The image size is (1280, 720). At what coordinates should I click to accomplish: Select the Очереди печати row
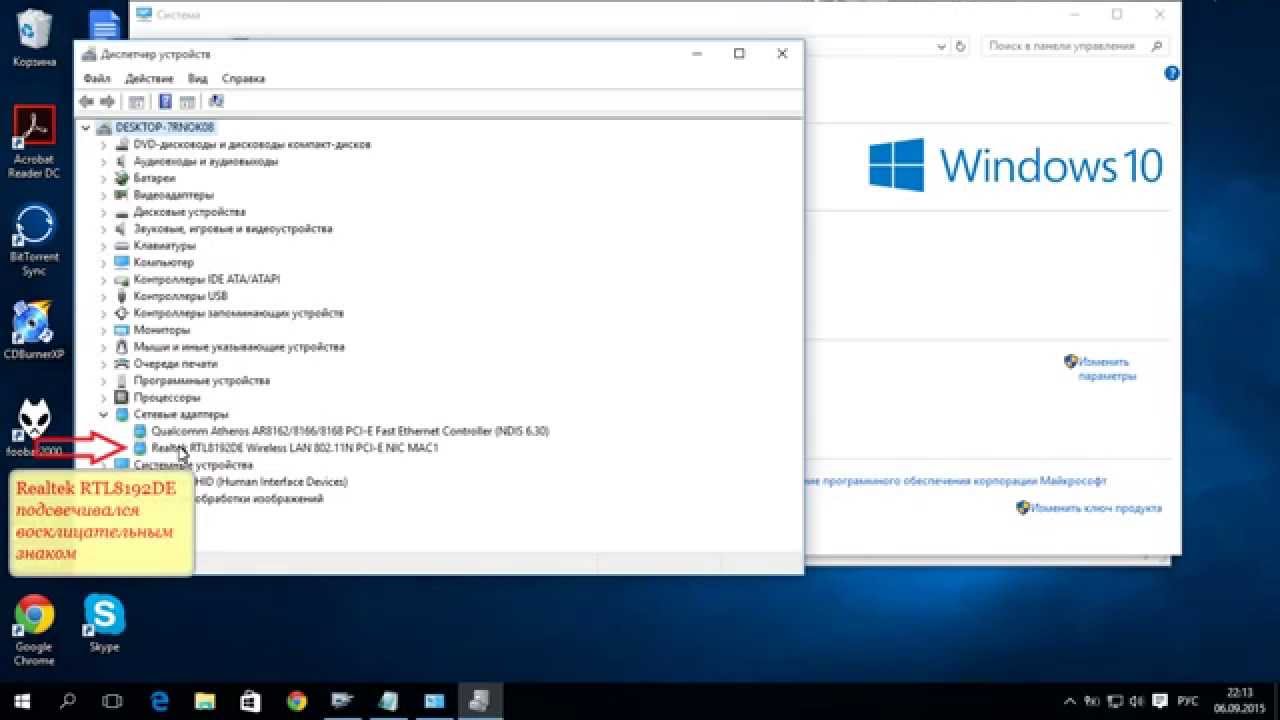click(175, 364)
